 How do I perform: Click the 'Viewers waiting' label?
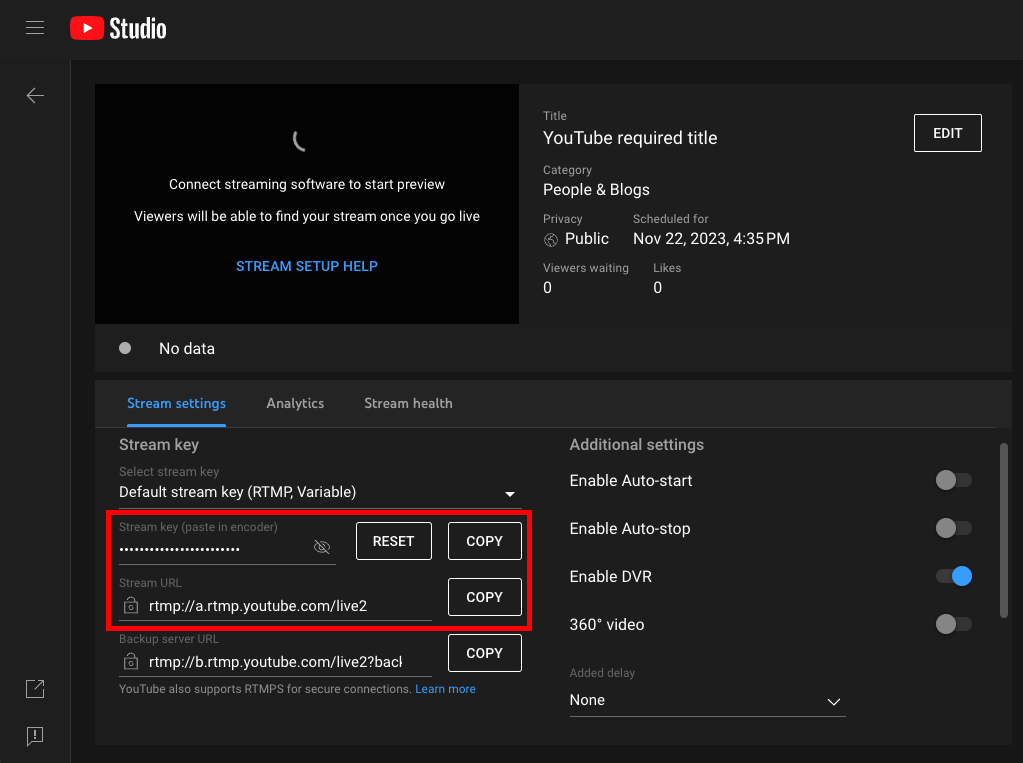click(x=585, y=268)
